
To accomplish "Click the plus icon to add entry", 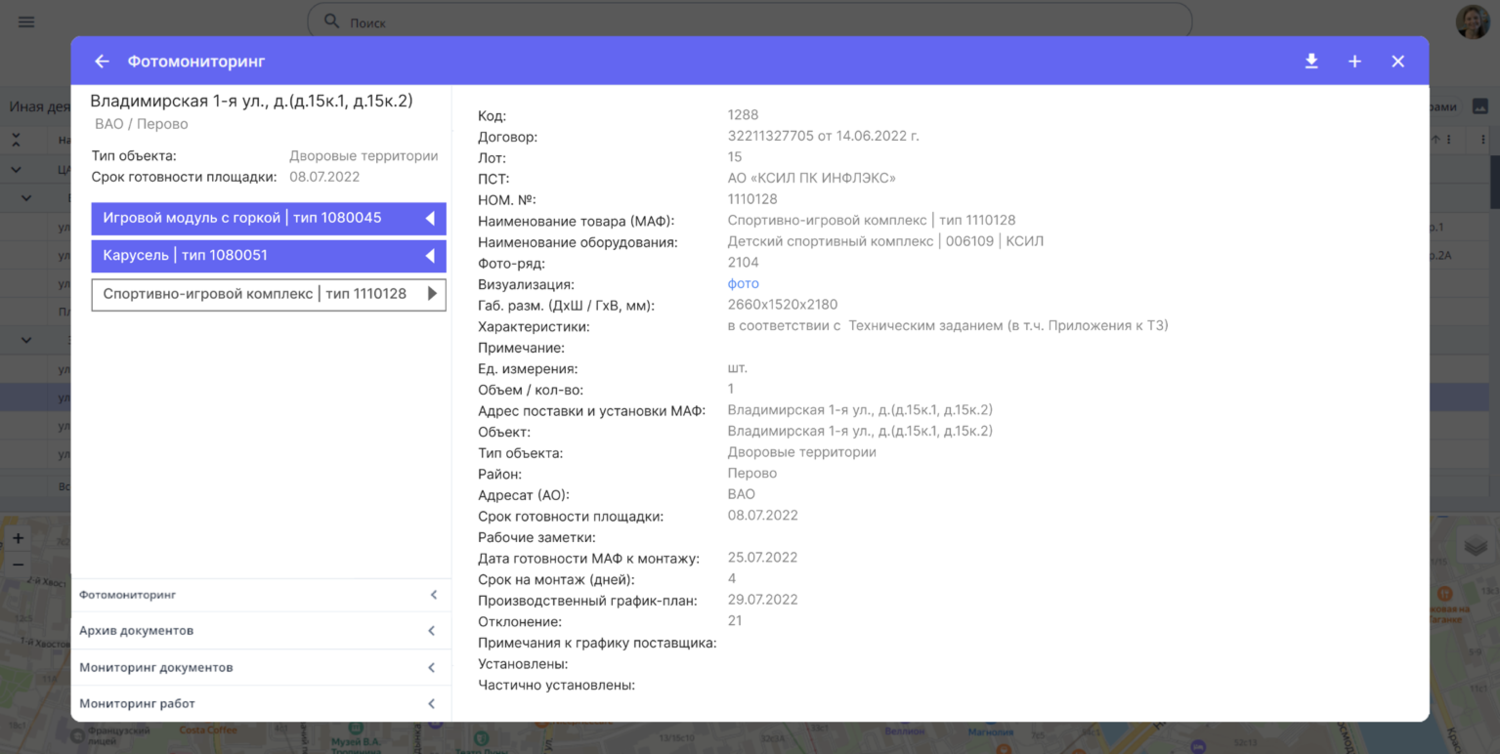I will [1354, 62].
